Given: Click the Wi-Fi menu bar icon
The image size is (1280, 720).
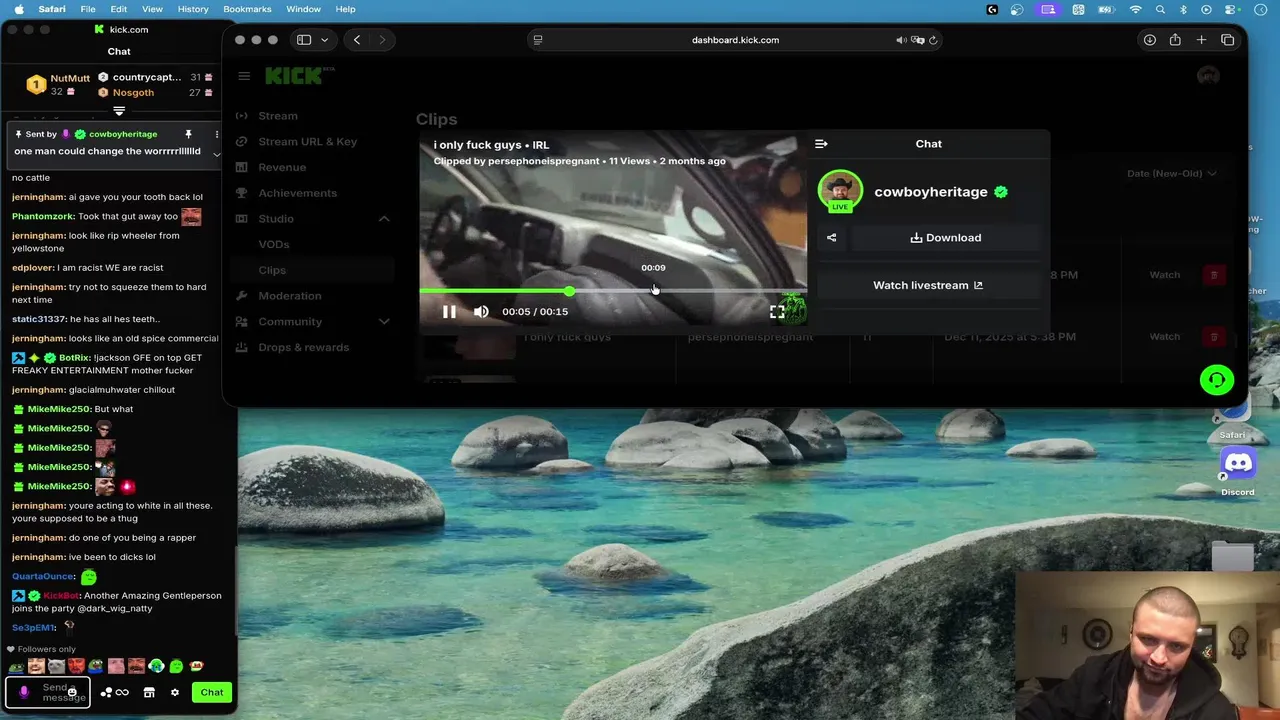Looking at the screenshot, I should pyautogui.click(x=1135, y=9).
